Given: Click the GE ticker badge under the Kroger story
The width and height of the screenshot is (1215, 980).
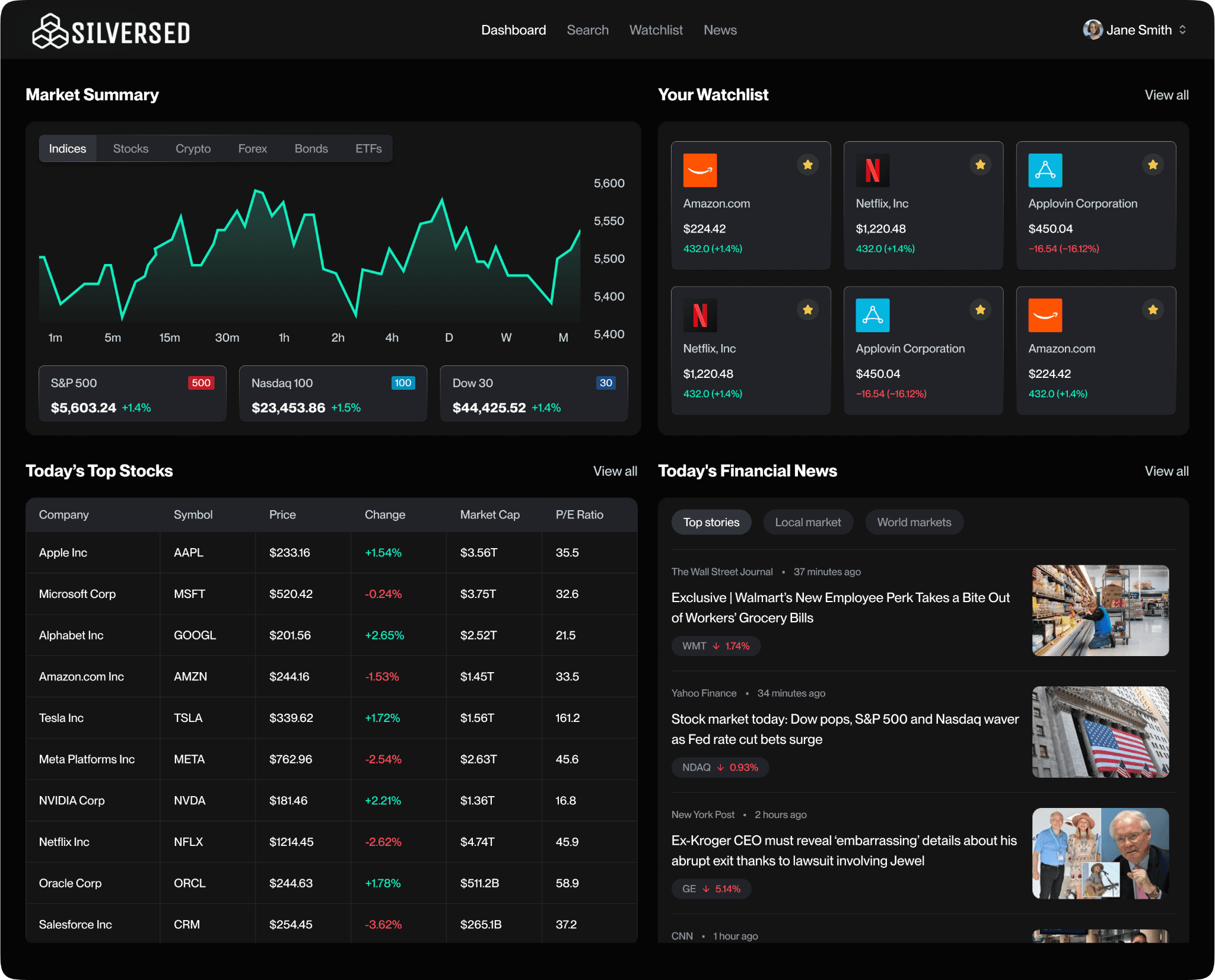Looking at the screenshot, I should pos(711,889).
